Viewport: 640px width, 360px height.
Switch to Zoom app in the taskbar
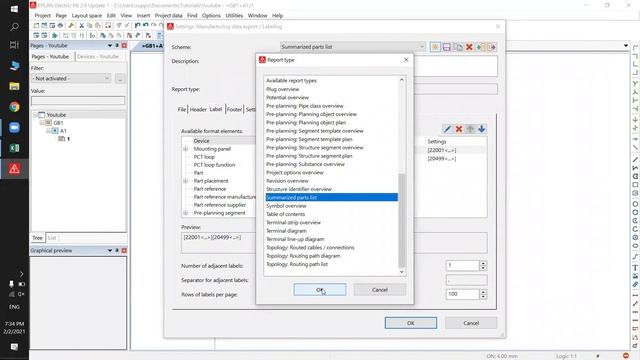click(14, 127)
